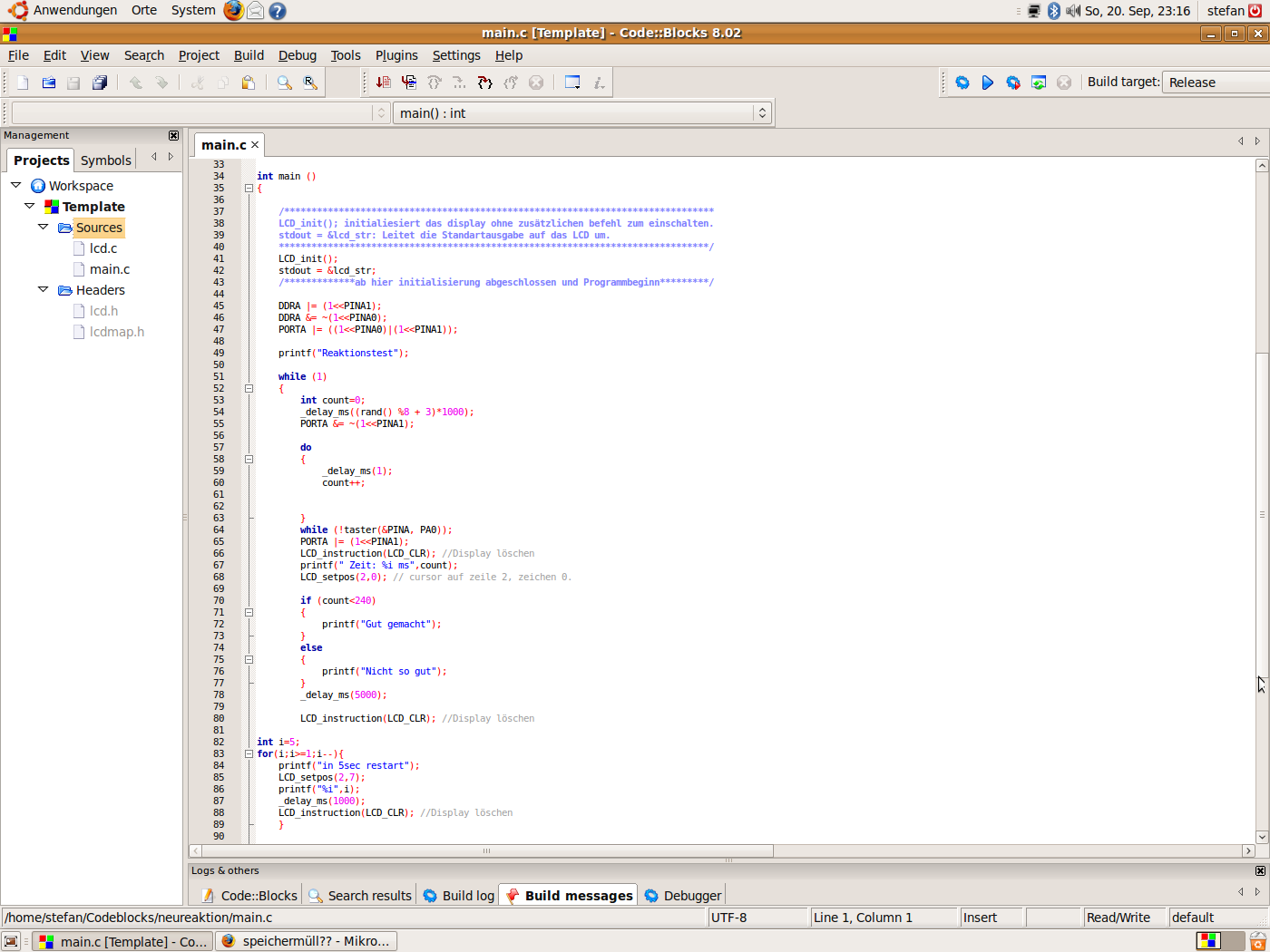Image resolution: width=1270 pixels, height=952 pixels.
Task: Click the Save all files icon
Action: (x=100, y=83)
